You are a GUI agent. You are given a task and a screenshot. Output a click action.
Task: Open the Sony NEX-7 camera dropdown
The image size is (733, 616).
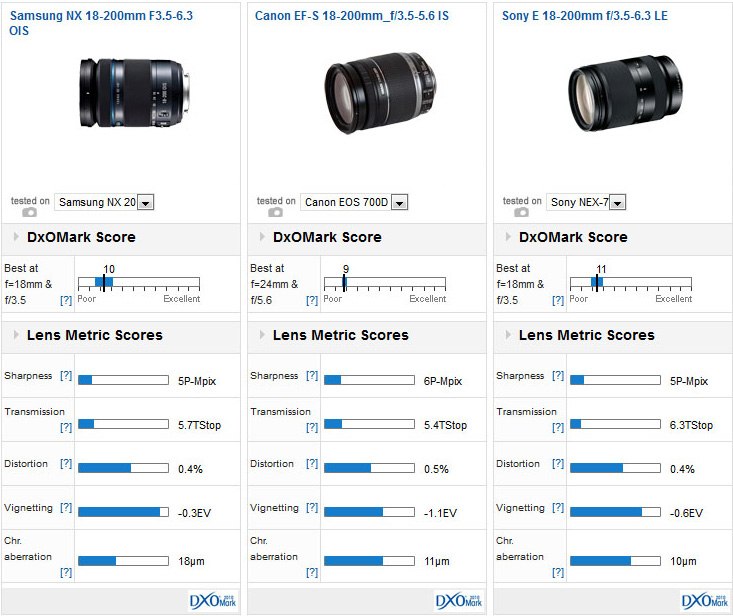point(586,202)
